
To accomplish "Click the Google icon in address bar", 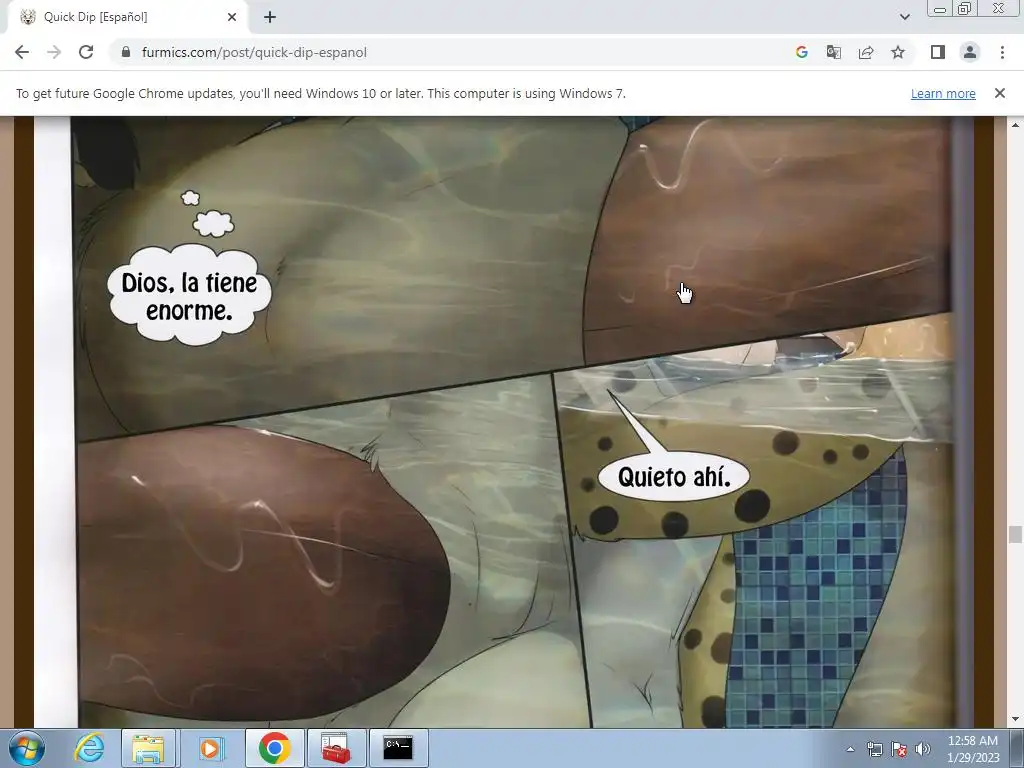I will point(801,52).
